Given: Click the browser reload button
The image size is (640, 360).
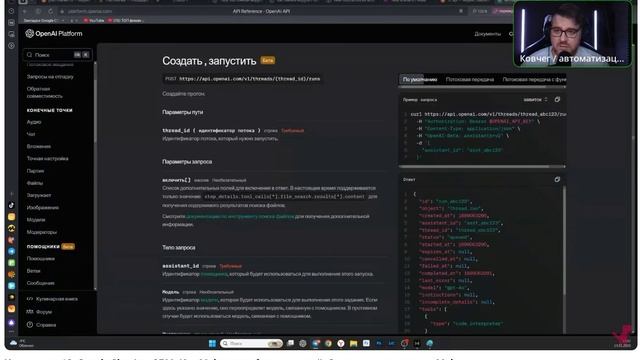Looking at the screenshot, I should click(x=50, y=11).
